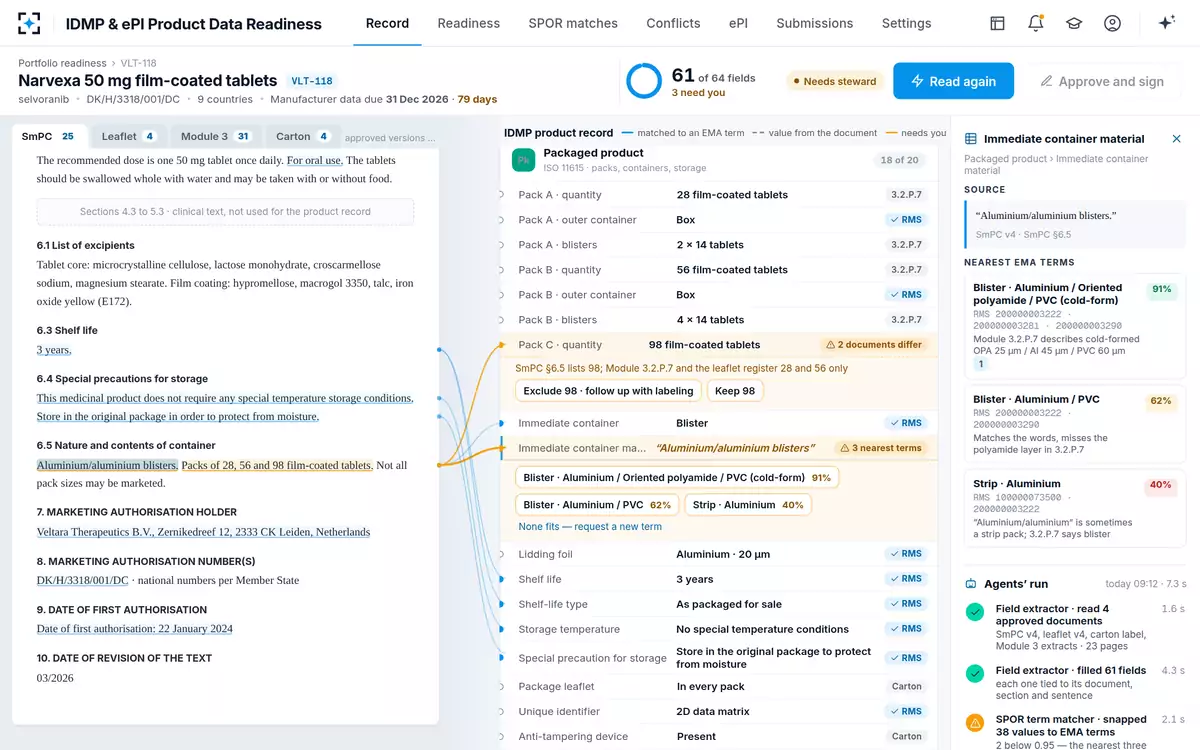This screenshot has width=1200, height=750.
Task: Open the SPOR matches tab
Action: pos(573,23)
